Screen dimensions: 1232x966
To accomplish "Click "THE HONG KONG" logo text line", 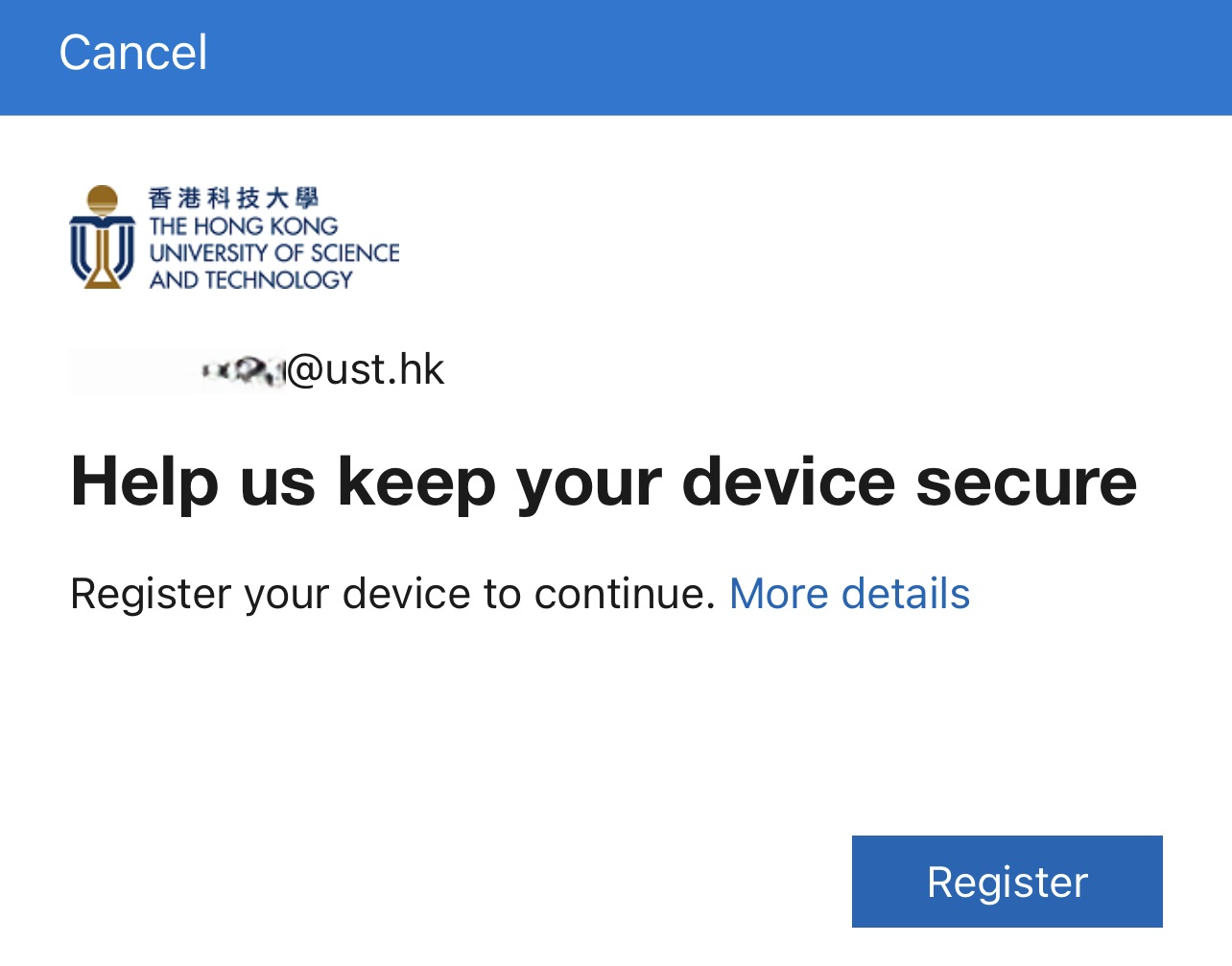I will point(244,226).
